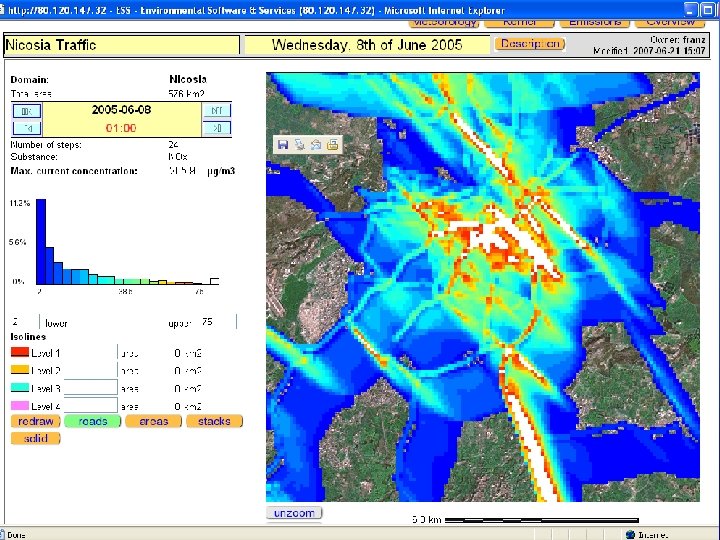
Task: Click the date header Wednesday, 8th of June 2005
Action: [367, 45]
